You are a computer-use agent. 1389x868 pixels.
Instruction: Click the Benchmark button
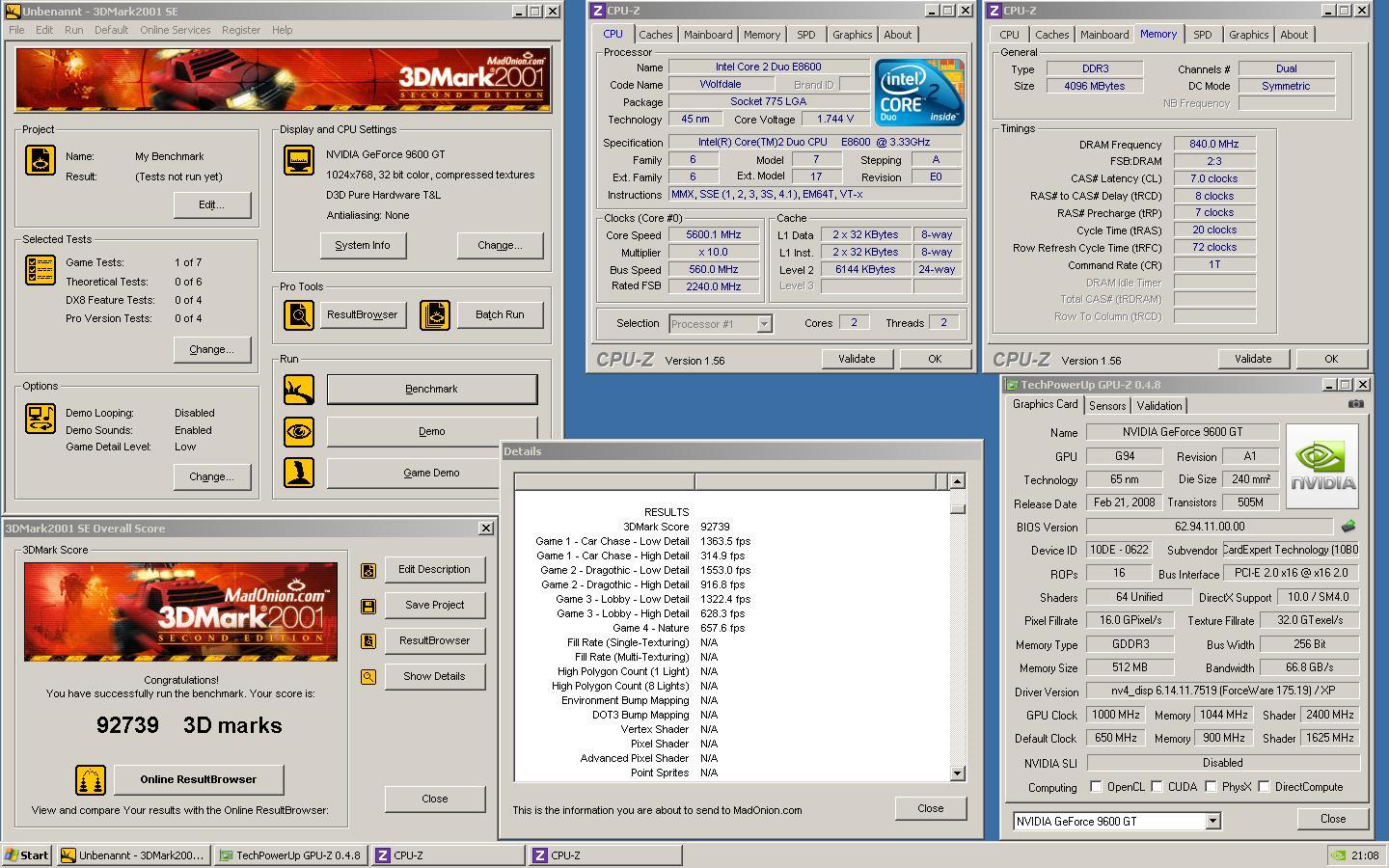click(431, 390)
